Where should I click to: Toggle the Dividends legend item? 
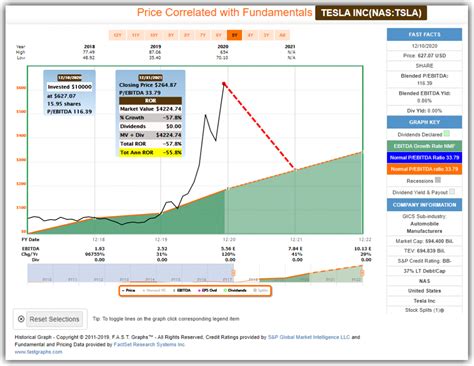[x=235, y=291]
